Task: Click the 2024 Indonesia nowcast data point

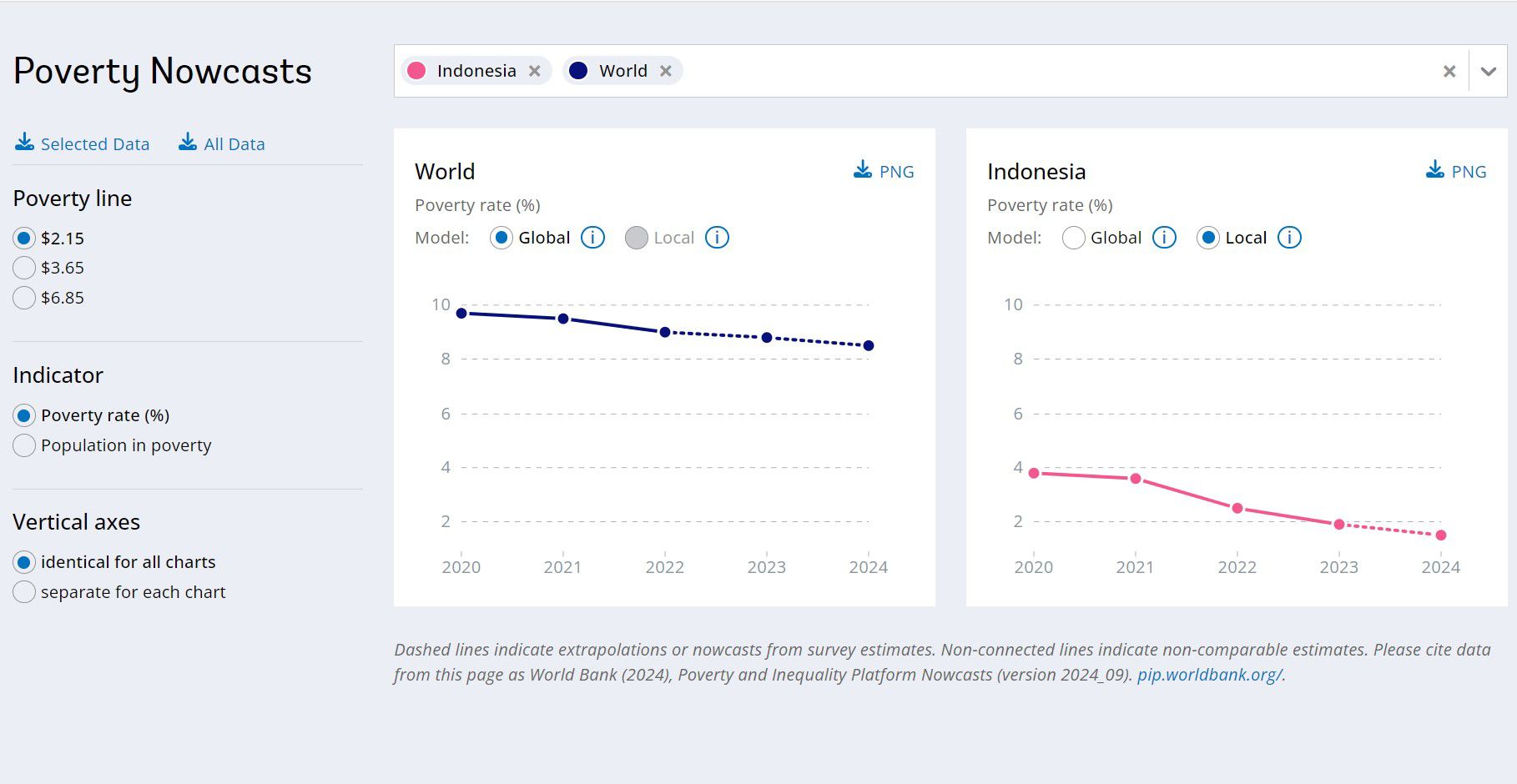Action: [1440, 535]
